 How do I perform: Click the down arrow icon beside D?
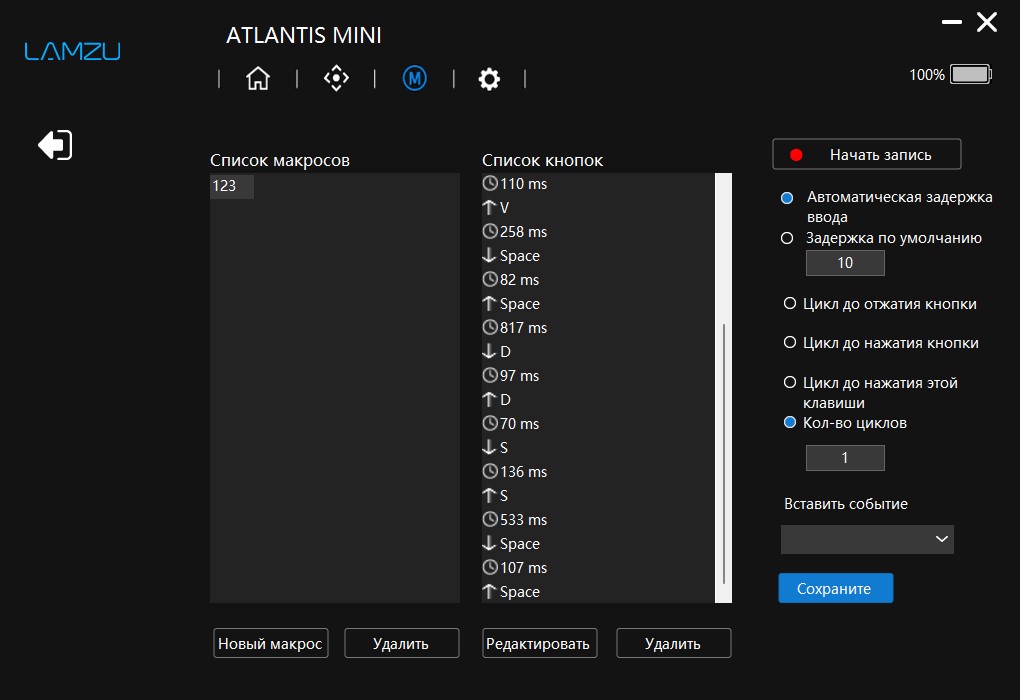pyautogui.click(x=489, y=351)
